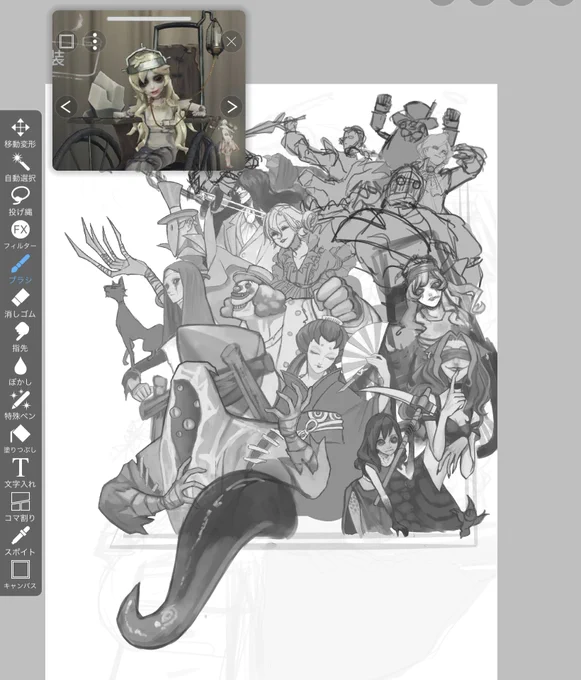Screen dimensions: 581x680
Task: Select the ブラシ brush tool
Action: coord(20,269)
